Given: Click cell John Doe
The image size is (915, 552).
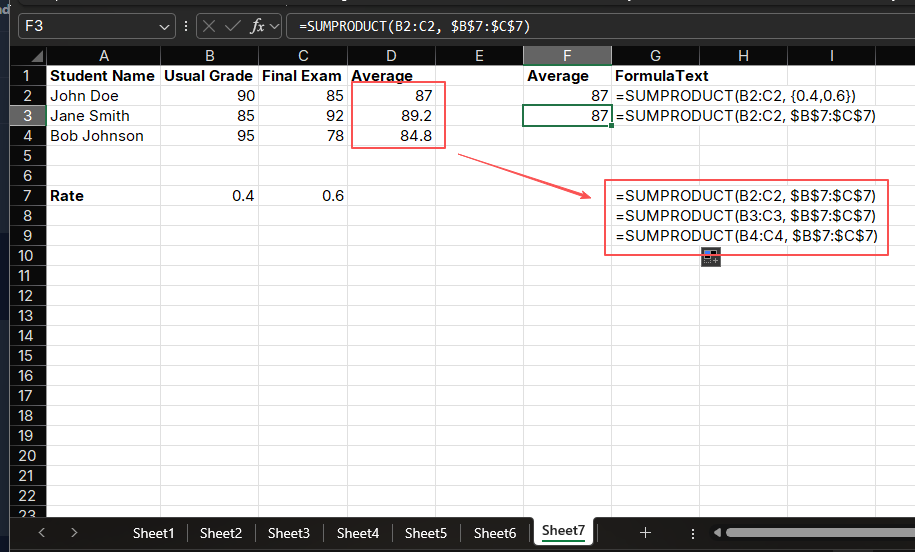Looking at the screenshot, I should click(103, 96).
